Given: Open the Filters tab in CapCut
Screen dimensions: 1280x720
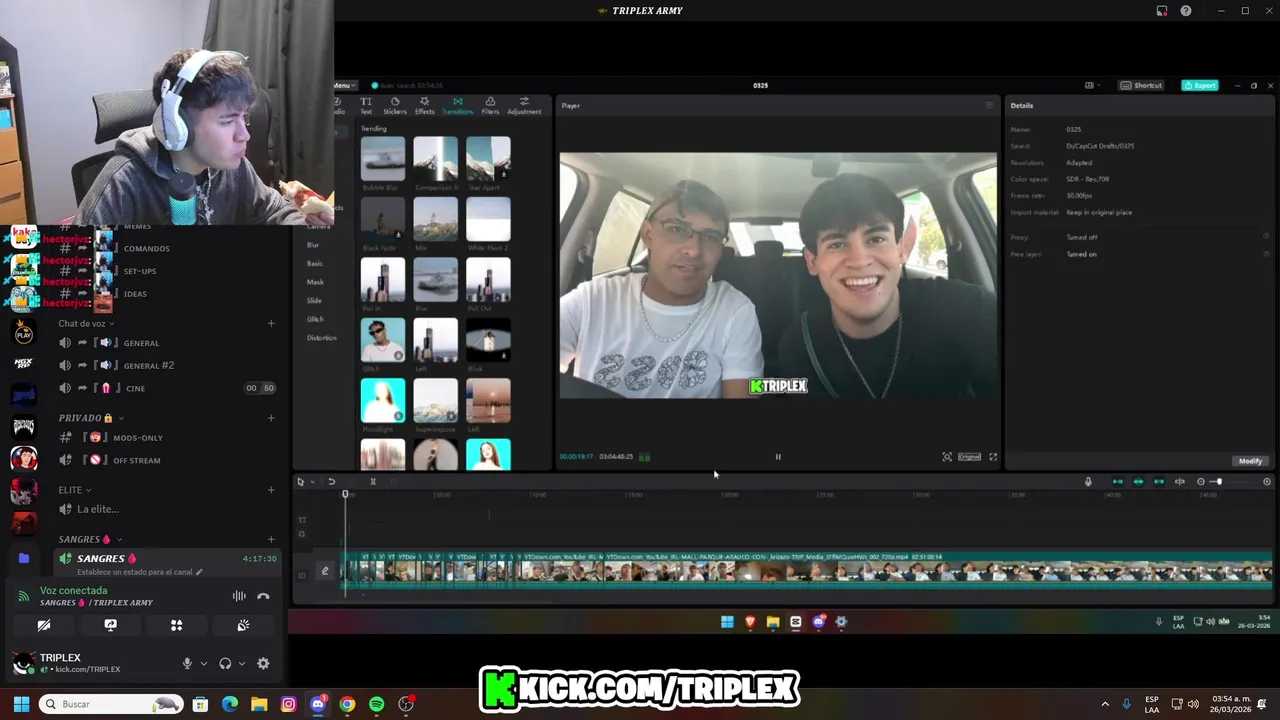Looking at the screenshot, I should (490, 106).
